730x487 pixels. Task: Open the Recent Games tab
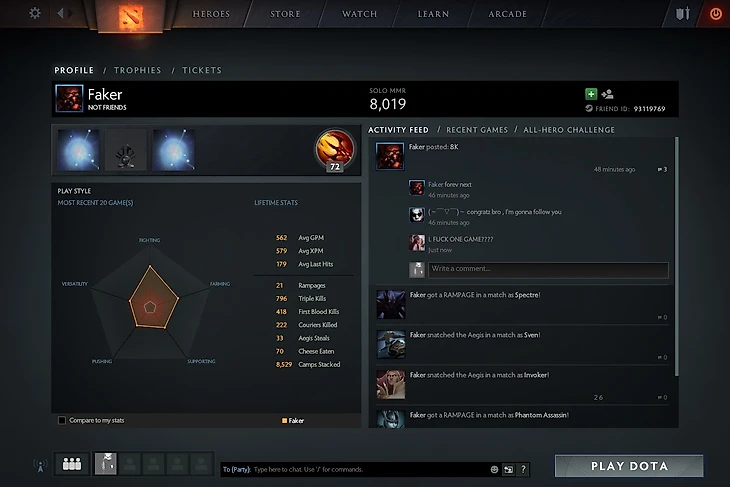point(477,130)
